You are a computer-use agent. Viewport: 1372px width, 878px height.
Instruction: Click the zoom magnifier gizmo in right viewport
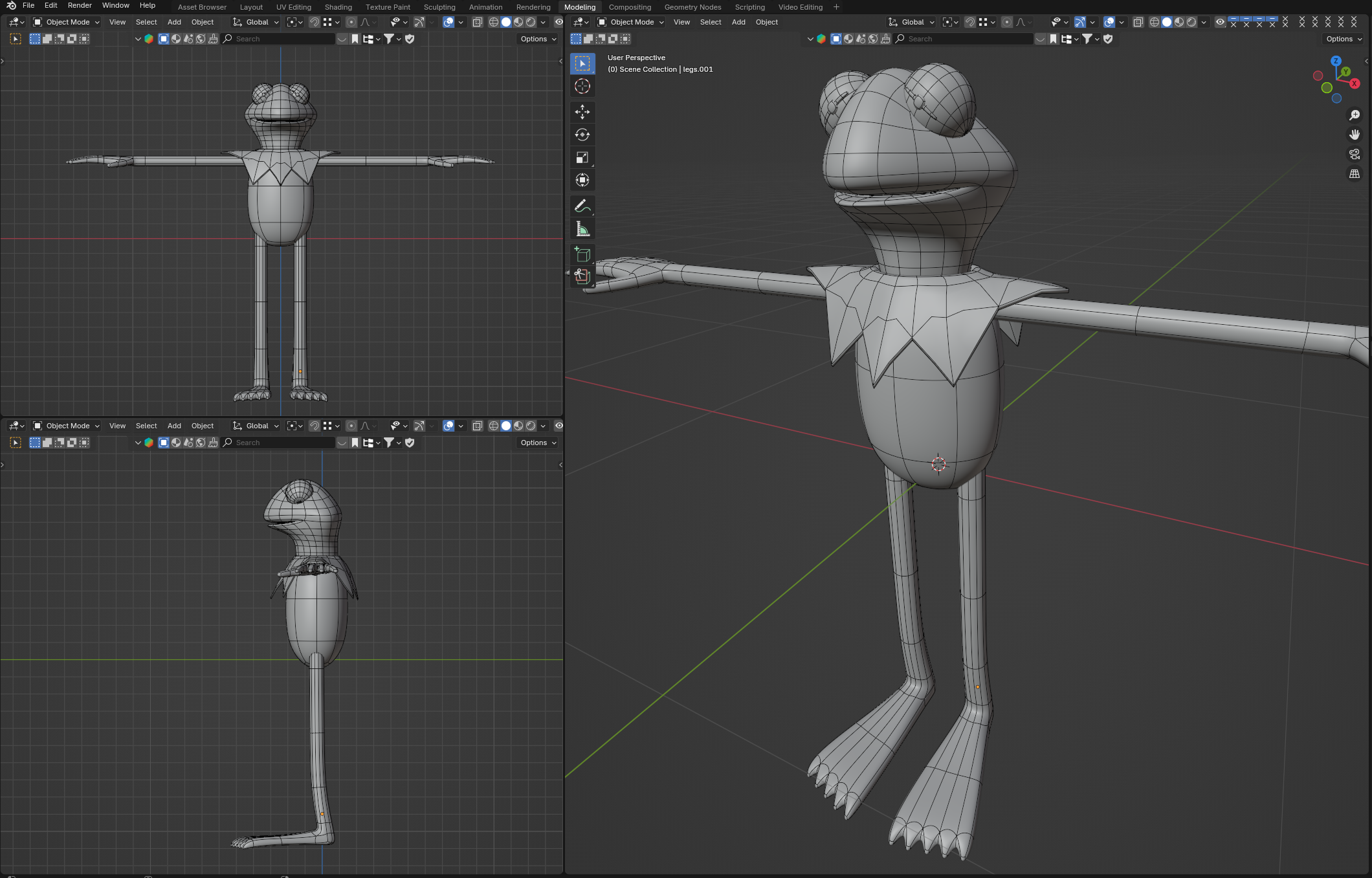pos(1355,115)
